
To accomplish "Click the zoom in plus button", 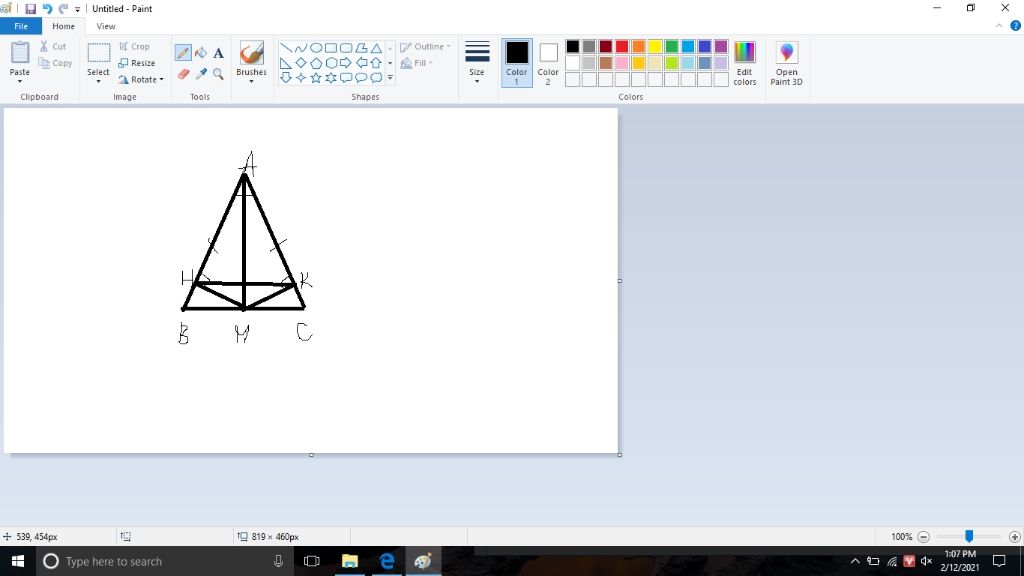I will (x=1014, y=537).
